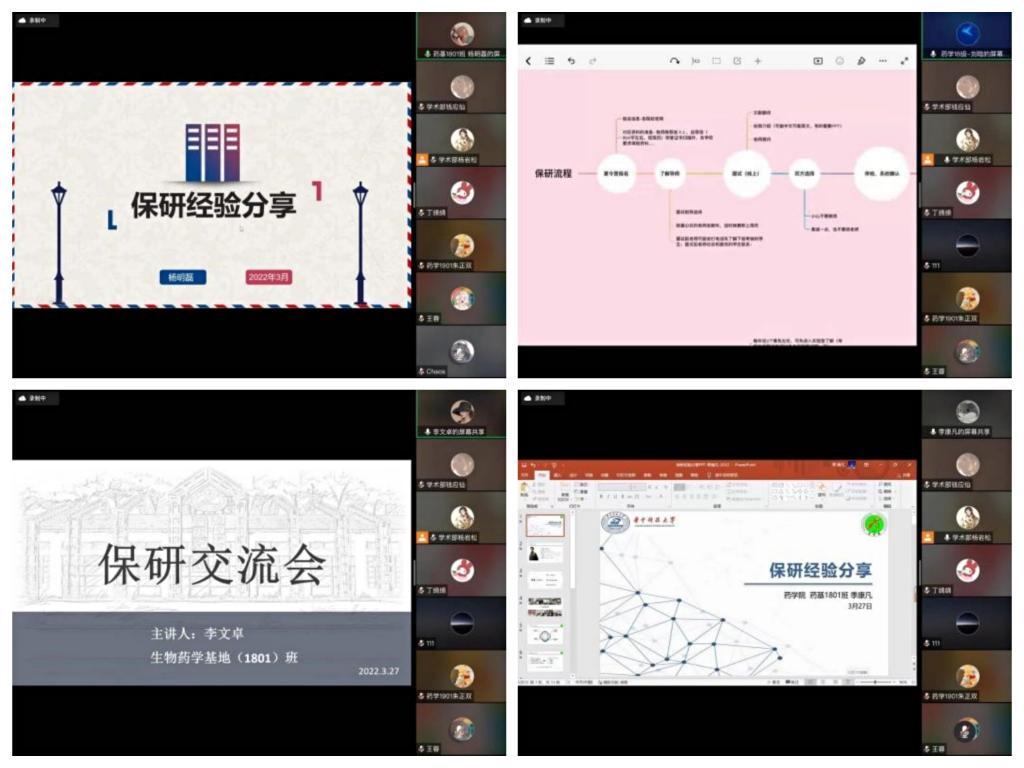The image size is (1024, 768).
Task: Click the 保研交流会 title on the sketch slide
Action: pos(212,565)
